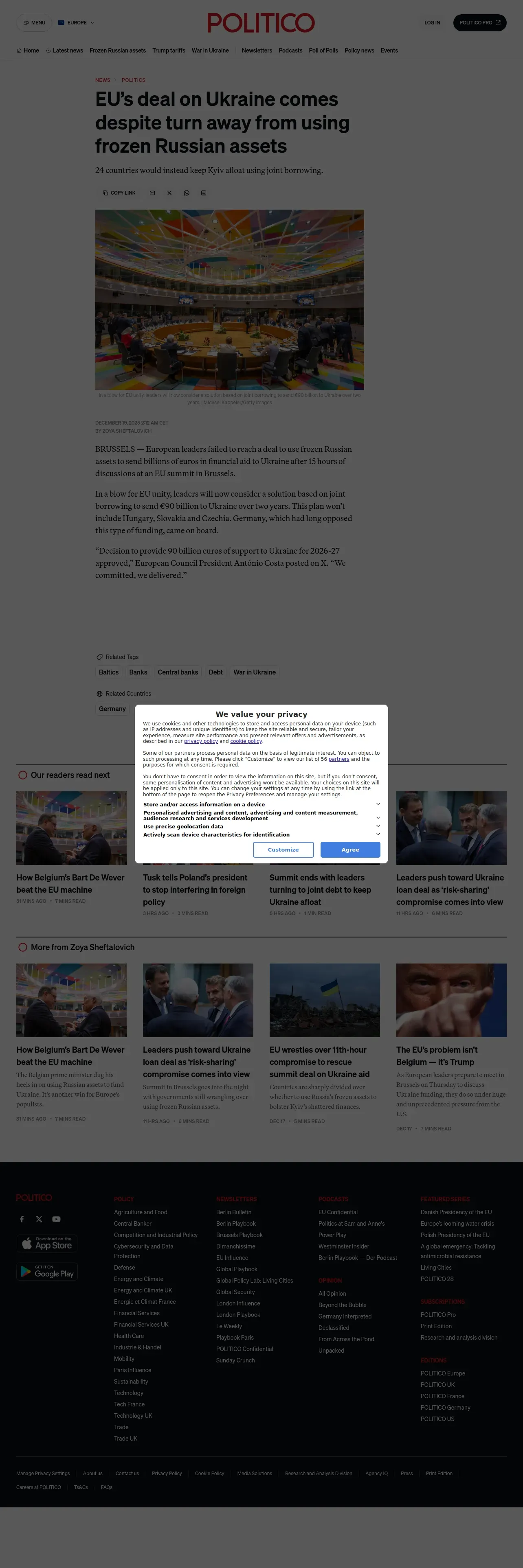Go to the POLITICO logo homepage
The width and height of the screenshot is (523, 1568).
[261, 23]
